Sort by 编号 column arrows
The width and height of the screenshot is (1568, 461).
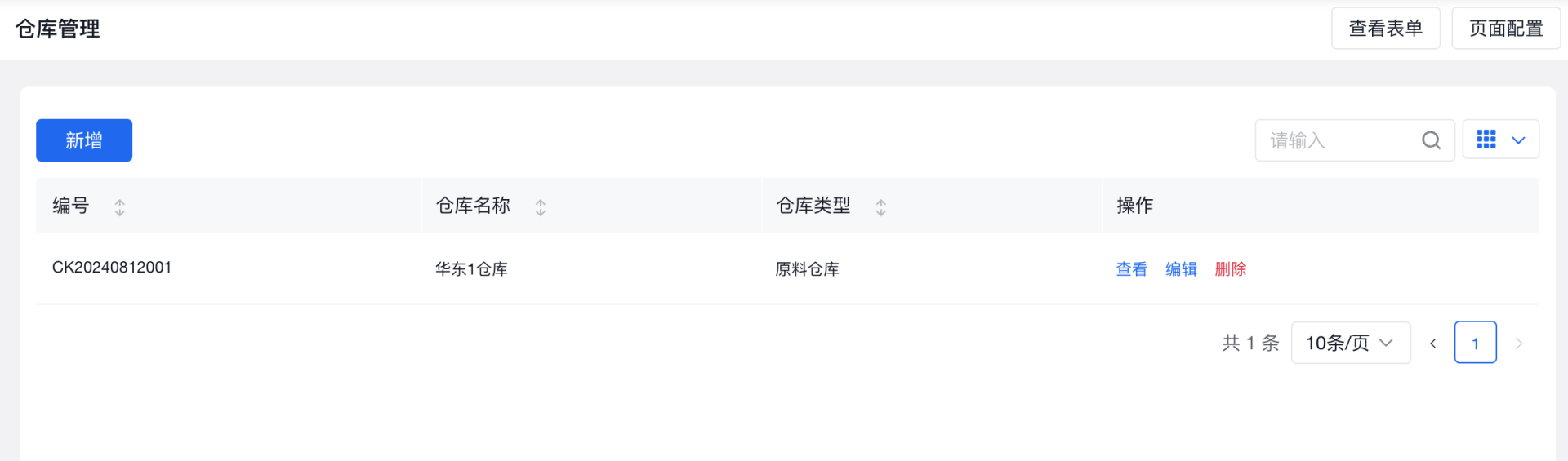120,207
